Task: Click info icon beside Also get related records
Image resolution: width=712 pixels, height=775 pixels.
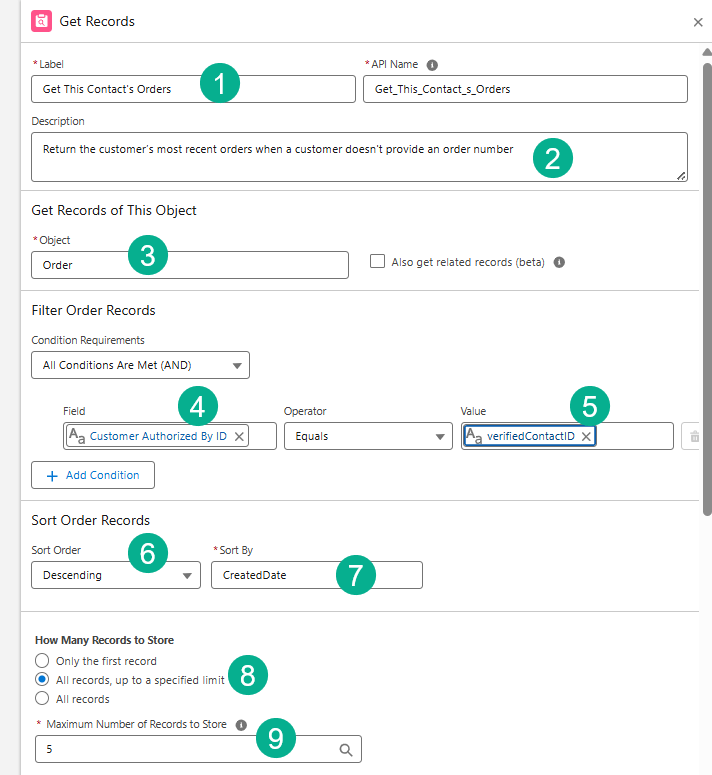Action: click(x=559, y=263)
